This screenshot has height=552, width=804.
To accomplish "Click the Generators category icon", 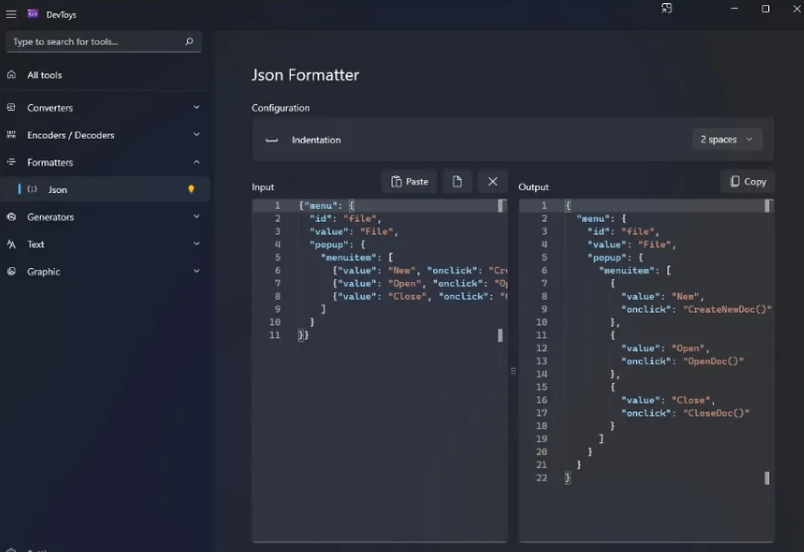I will [x=11, y=217].
